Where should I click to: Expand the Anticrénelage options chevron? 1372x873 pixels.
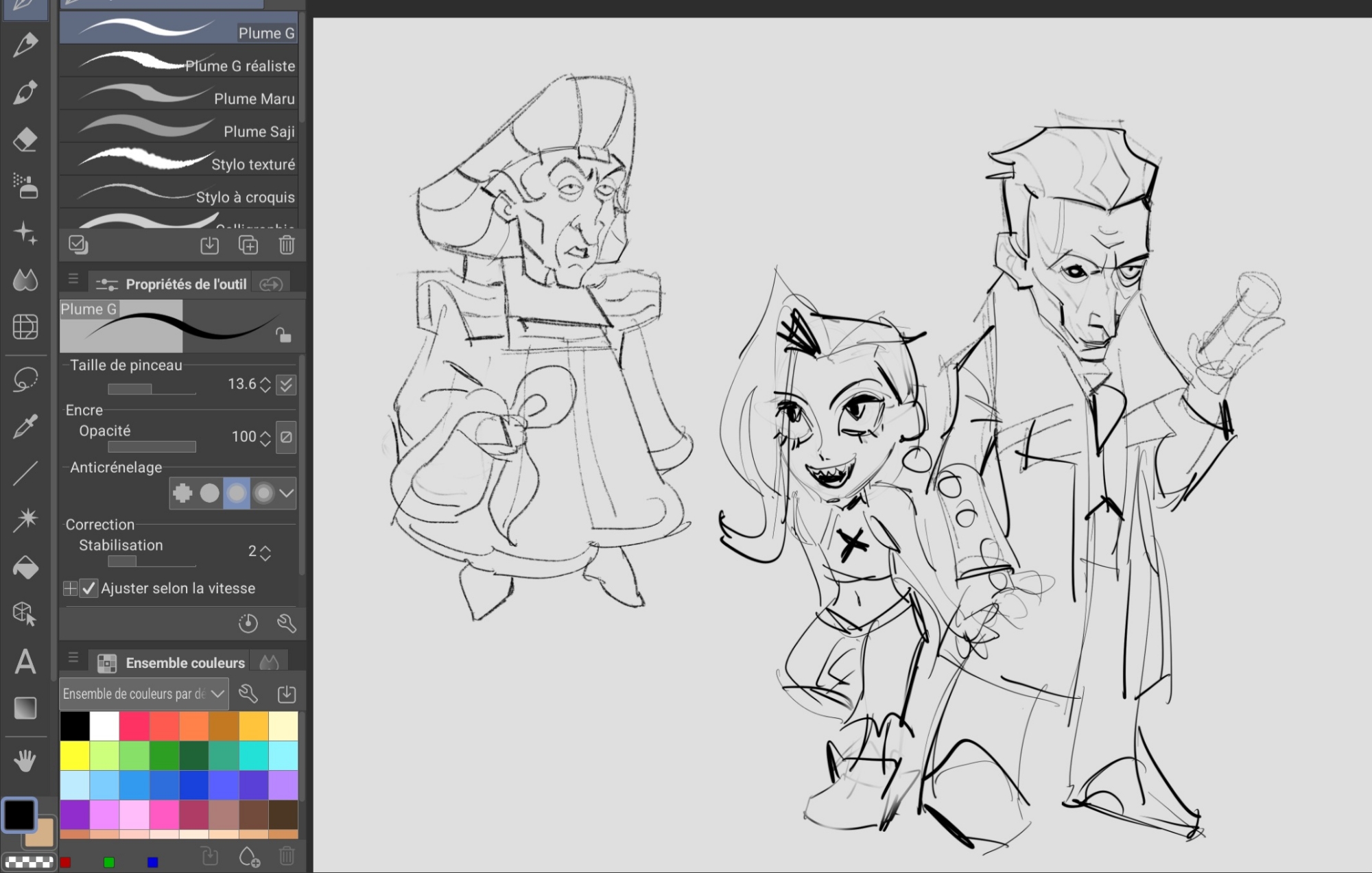tap(287, 493)
